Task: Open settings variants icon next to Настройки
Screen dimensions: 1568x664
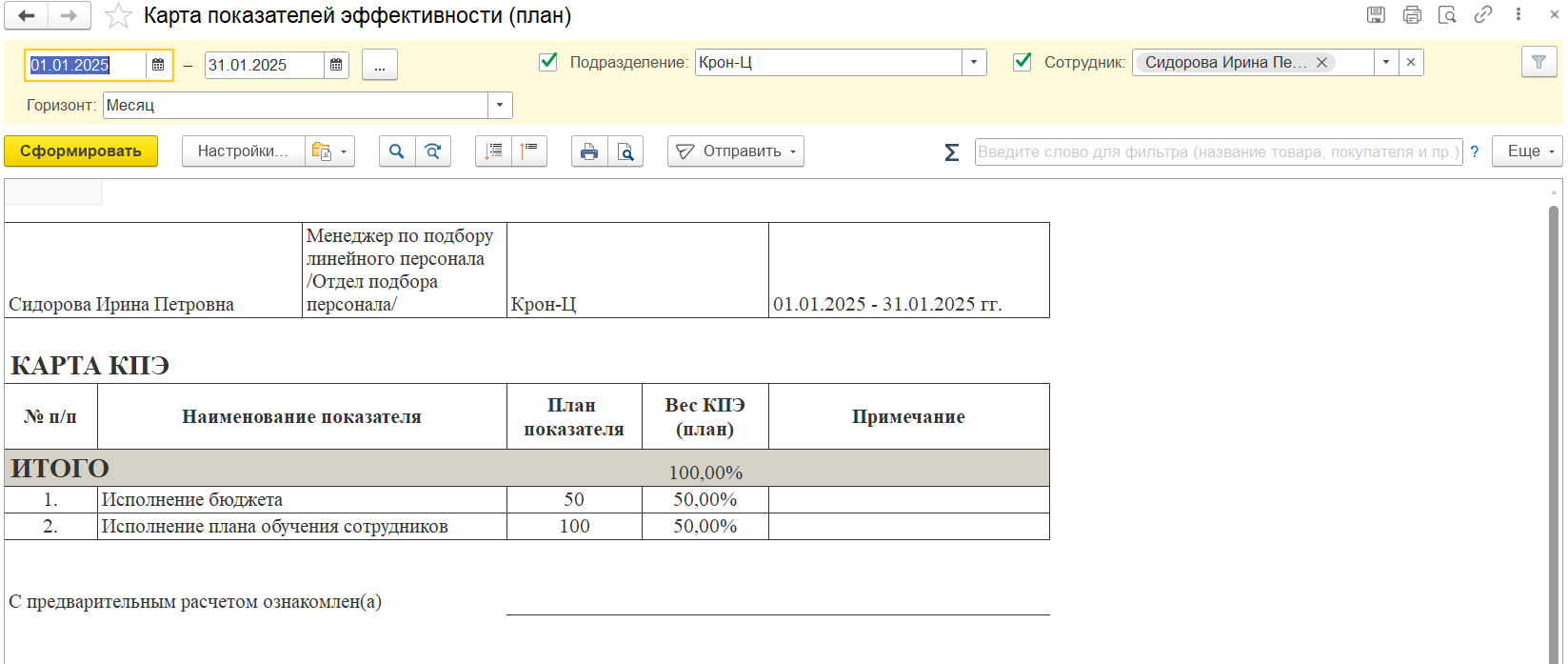Action: click(x=329, y=151)
